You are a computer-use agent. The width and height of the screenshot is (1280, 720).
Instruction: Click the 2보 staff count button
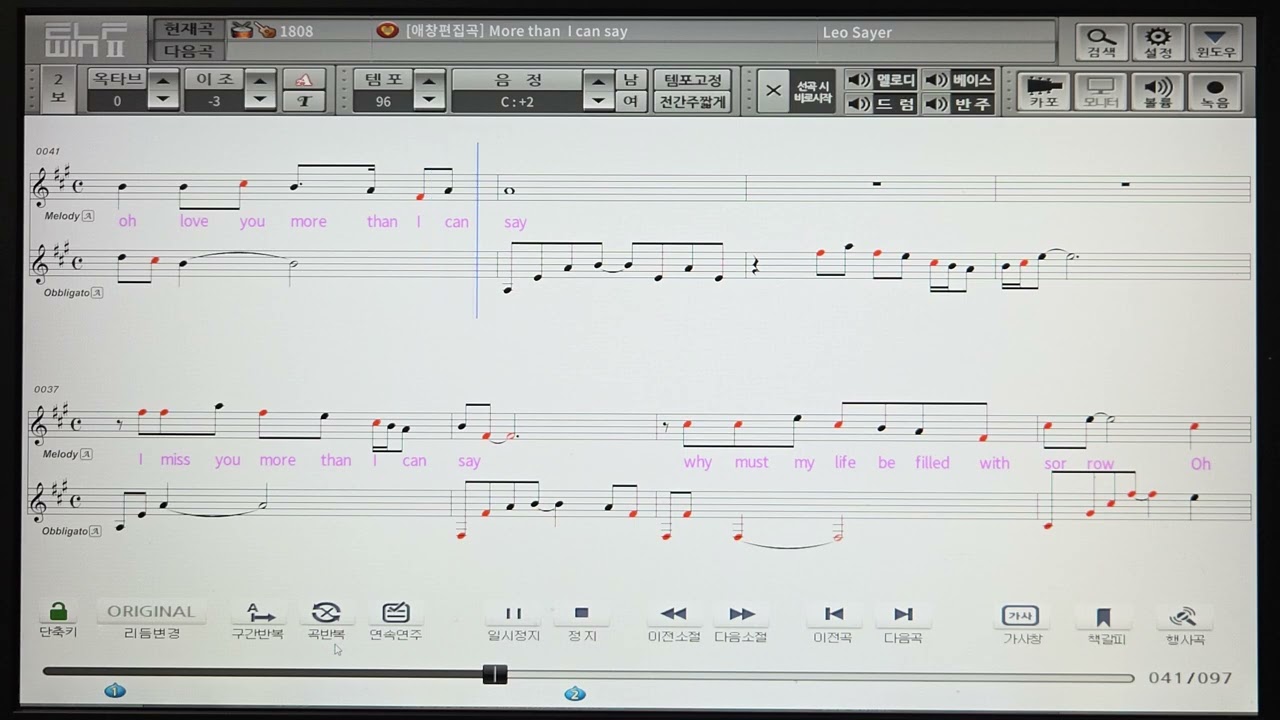click(58, 89)
